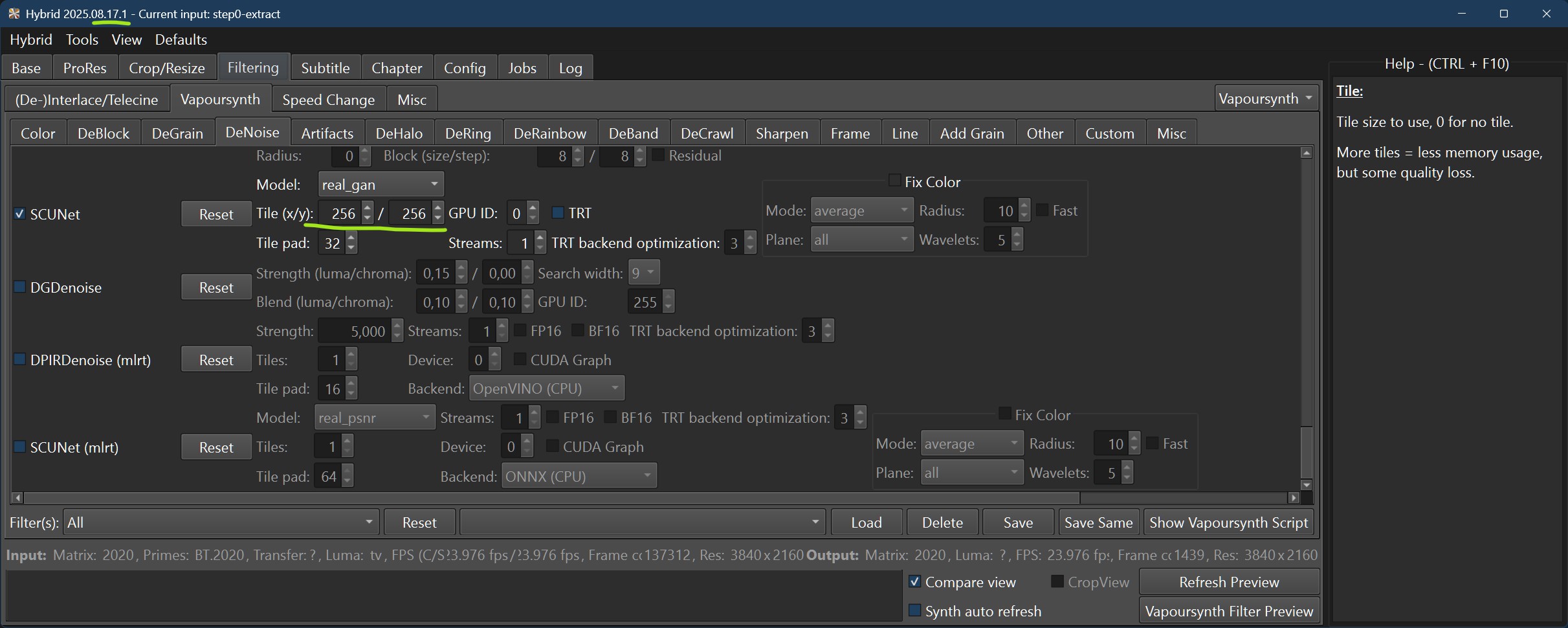Click the Hybrid app icon in title bar
The width and height of the screenshot is (1568, 628).
tap(14, 14)
